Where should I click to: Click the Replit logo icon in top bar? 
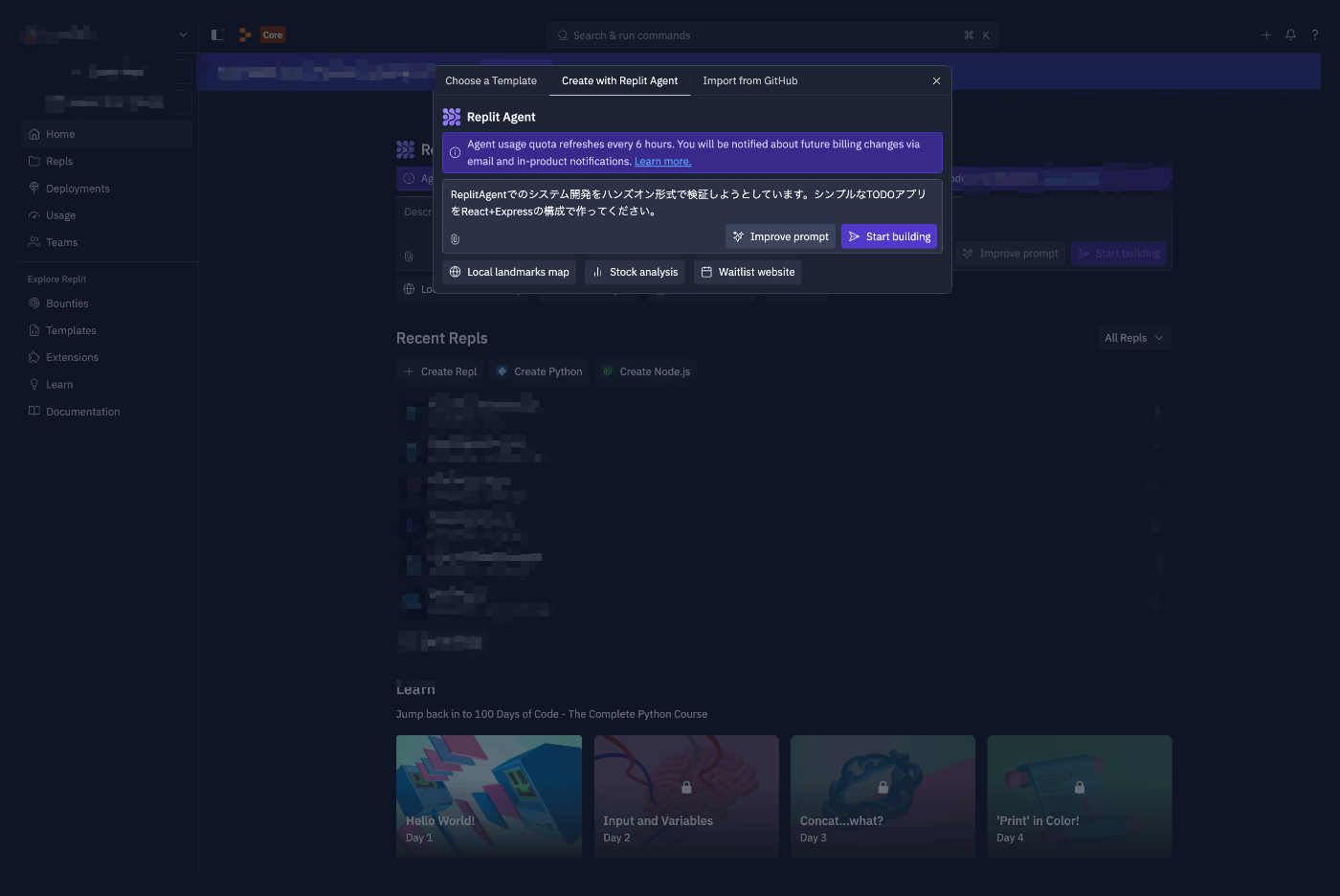[245, 35]
